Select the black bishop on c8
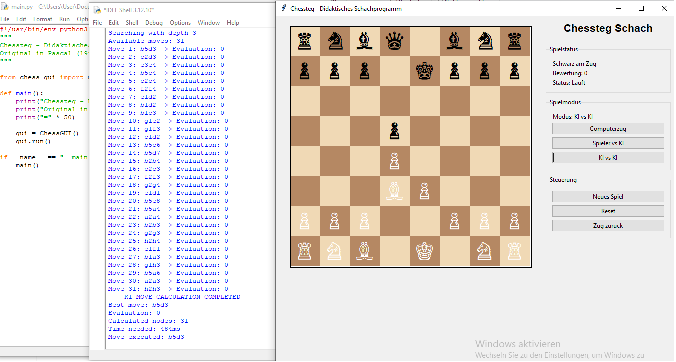The height and width of the screenshot is (362, 676). (365, 42)
